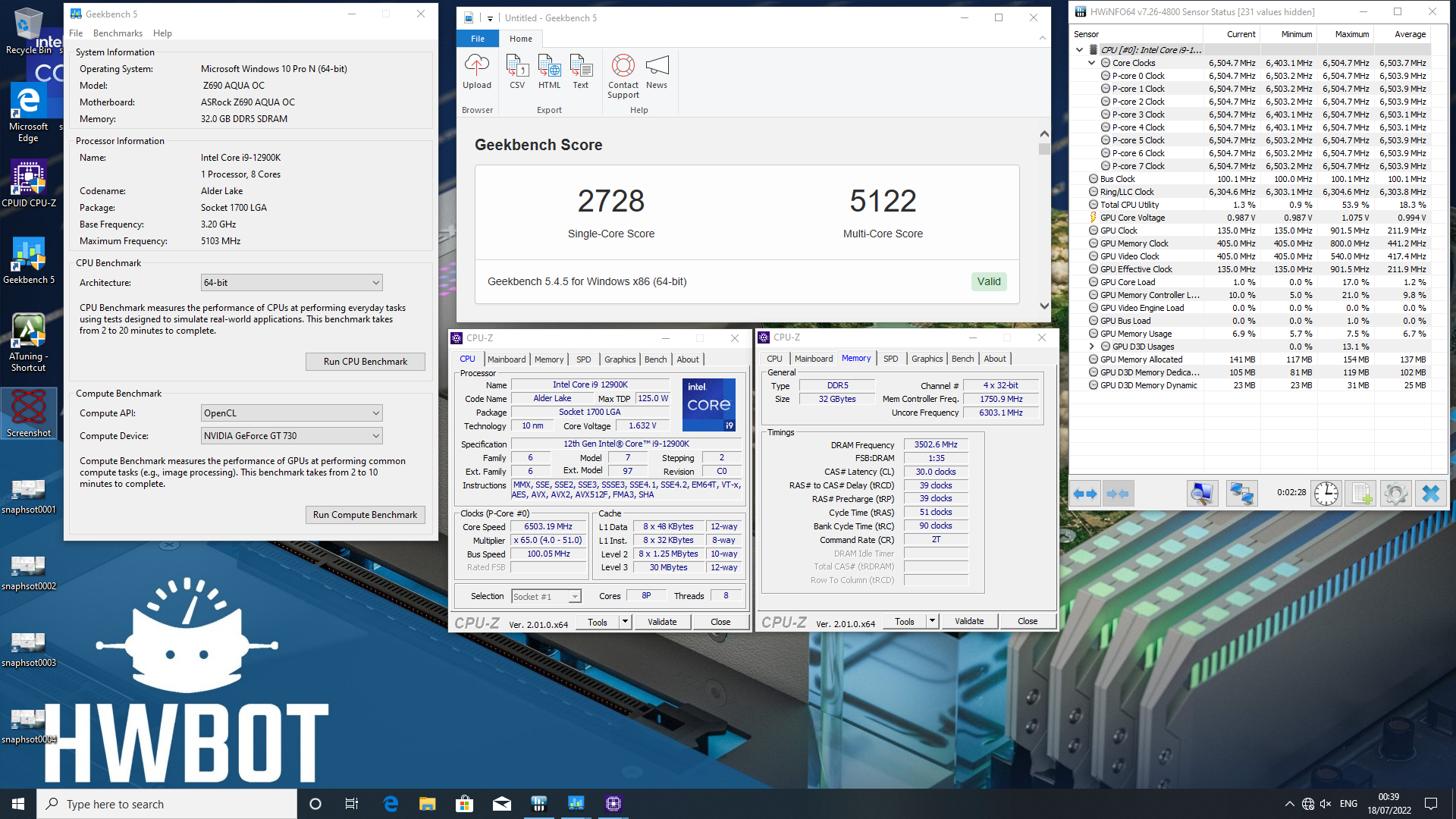Click Close button in right CPU-Z window
Viewport: 1456px width, 819px height.
1028,621
